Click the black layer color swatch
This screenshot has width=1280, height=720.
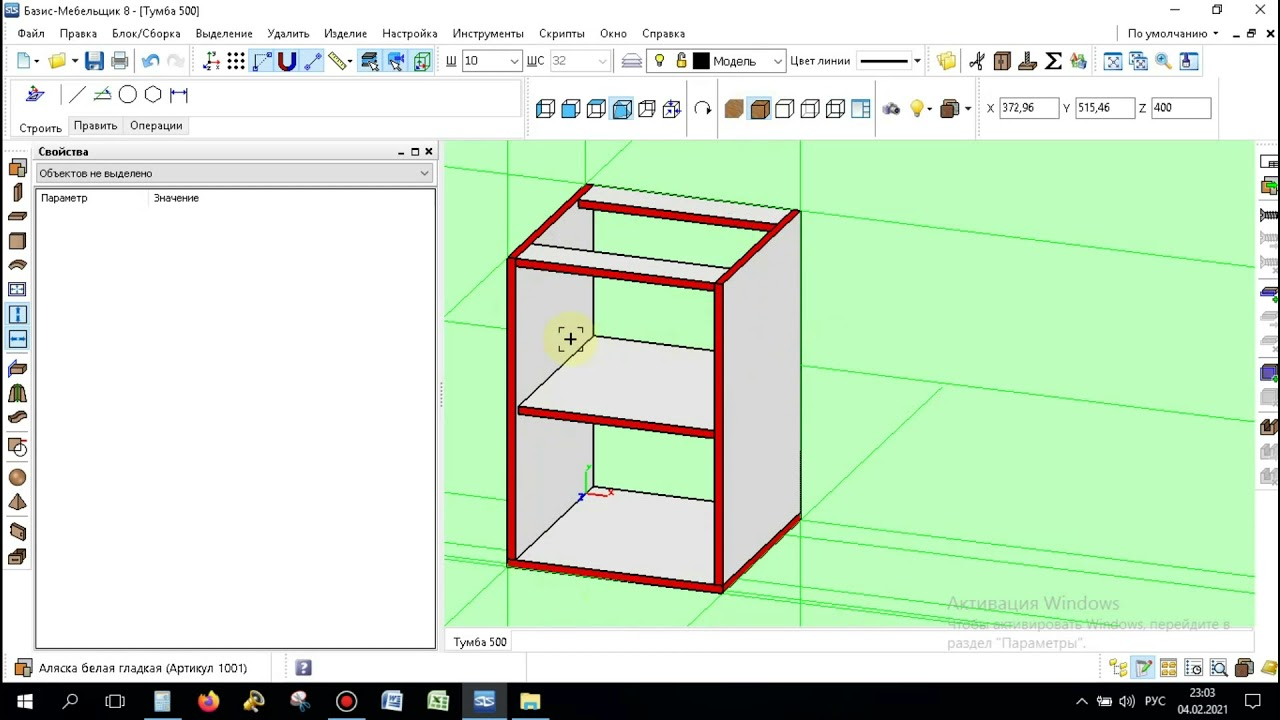(701, 61)
